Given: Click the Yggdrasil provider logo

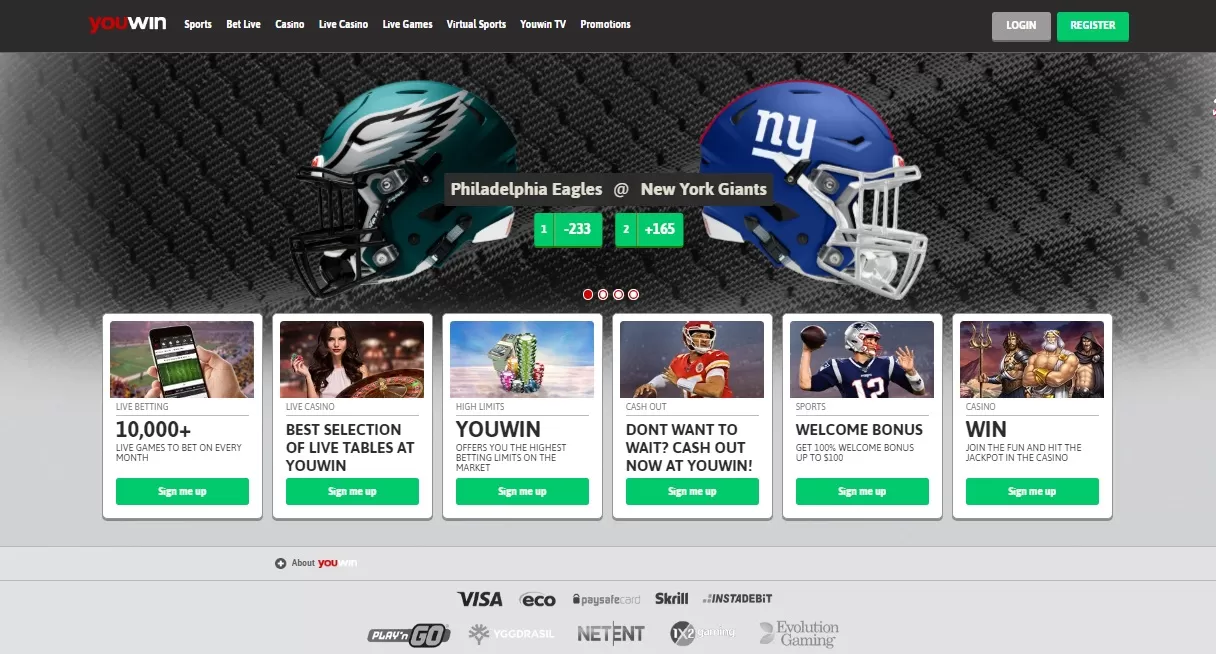Looking at the screenshot, I should [x=507, y=633].
